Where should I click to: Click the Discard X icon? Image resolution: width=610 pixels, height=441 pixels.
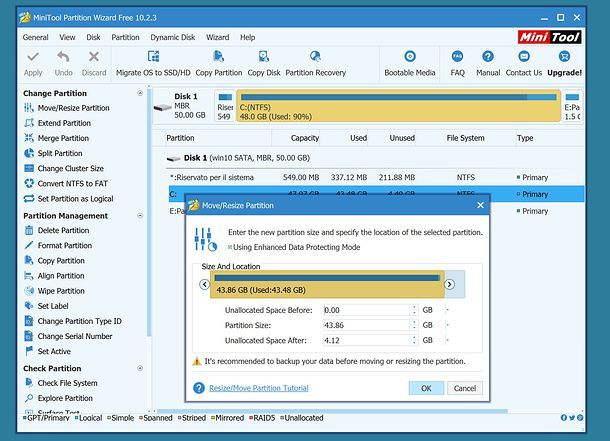pos(94,57)
